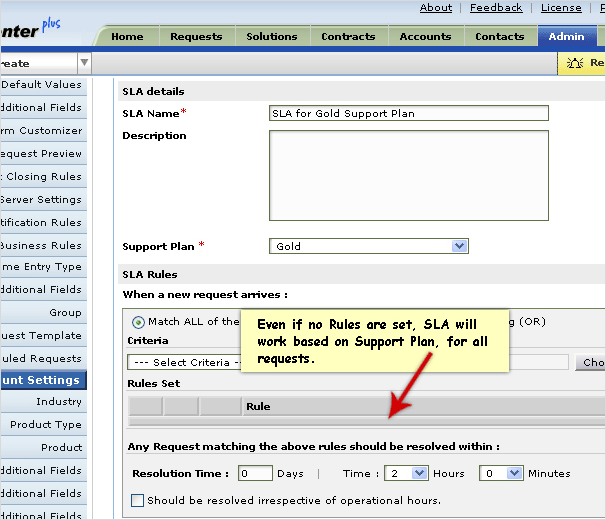Open the Contracts tab
606x520 pixels.
pos(348,37)
